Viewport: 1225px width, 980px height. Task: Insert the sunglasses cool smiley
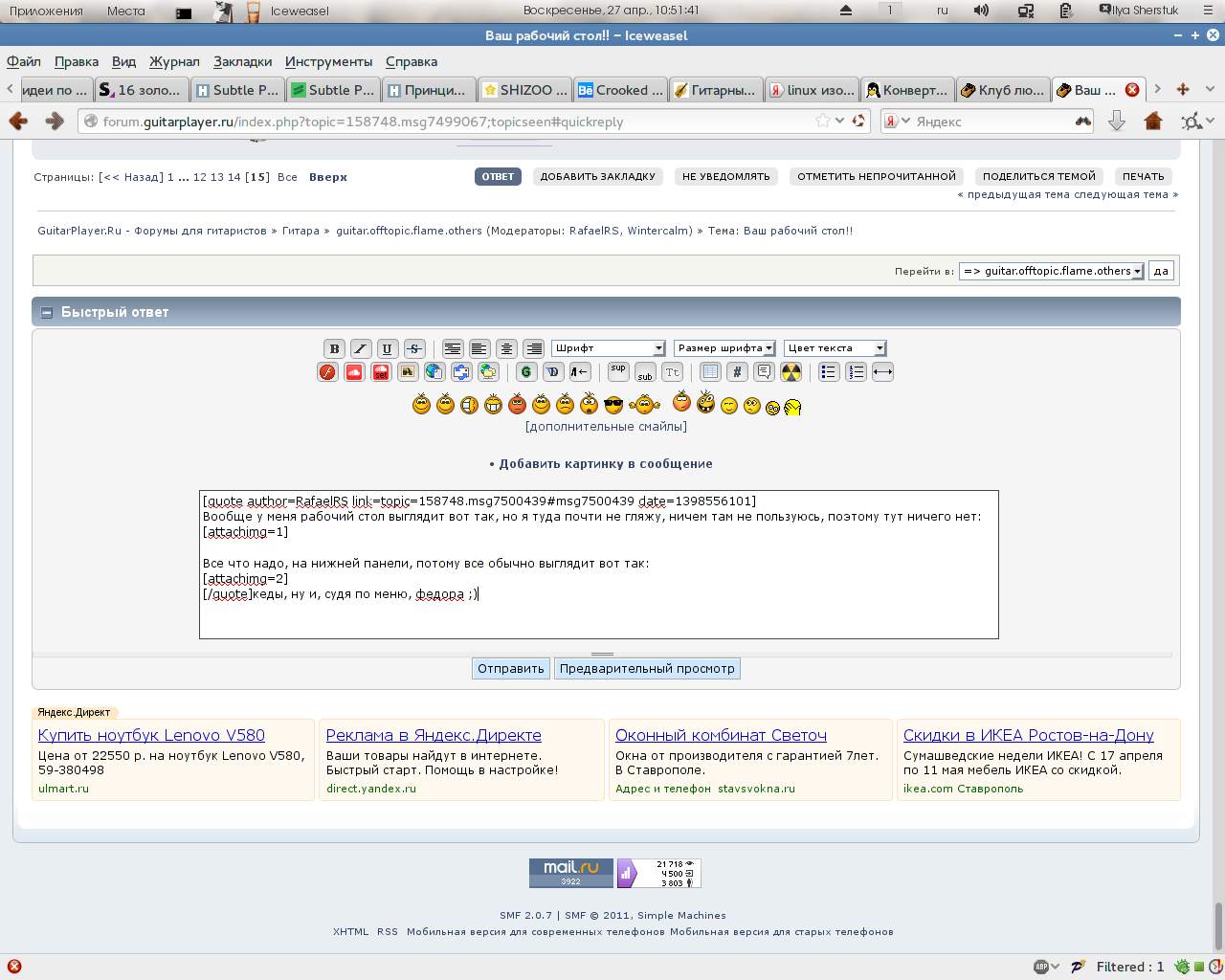pyautogui.click(x=613, y=405)
